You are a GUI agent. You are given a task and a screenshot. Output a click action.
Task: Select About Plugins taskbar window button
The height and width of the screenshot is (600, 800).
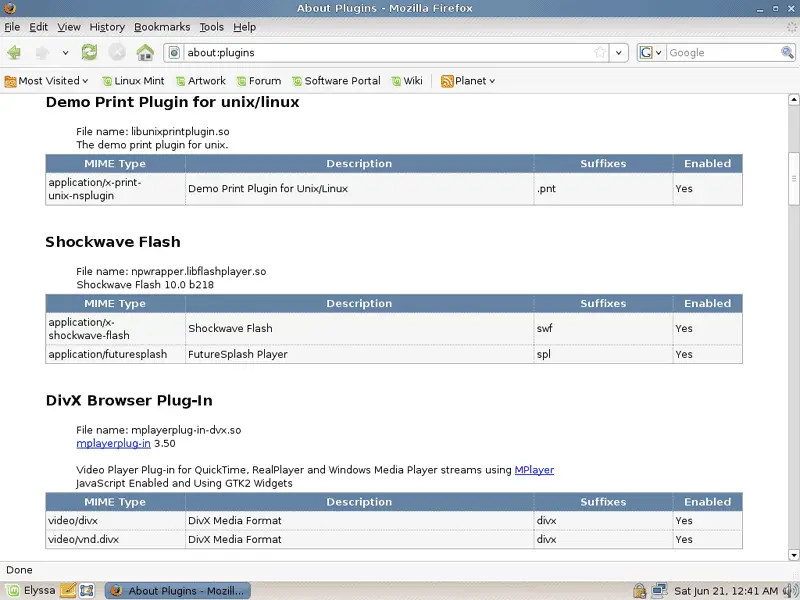tap(178, 591)
